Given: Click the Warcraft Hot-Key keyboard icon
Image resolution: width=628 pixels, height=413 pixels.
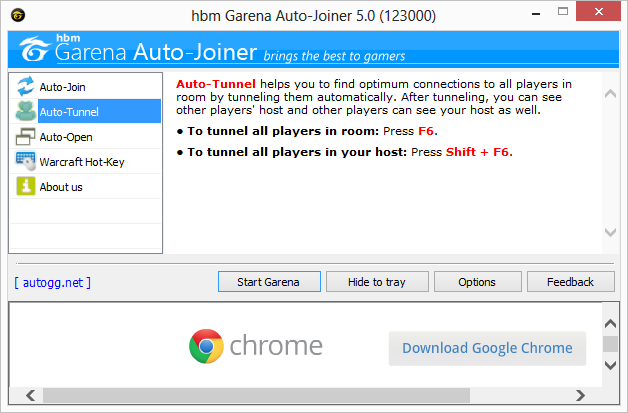Looking at the screenshot, I should tap(26, 161).
